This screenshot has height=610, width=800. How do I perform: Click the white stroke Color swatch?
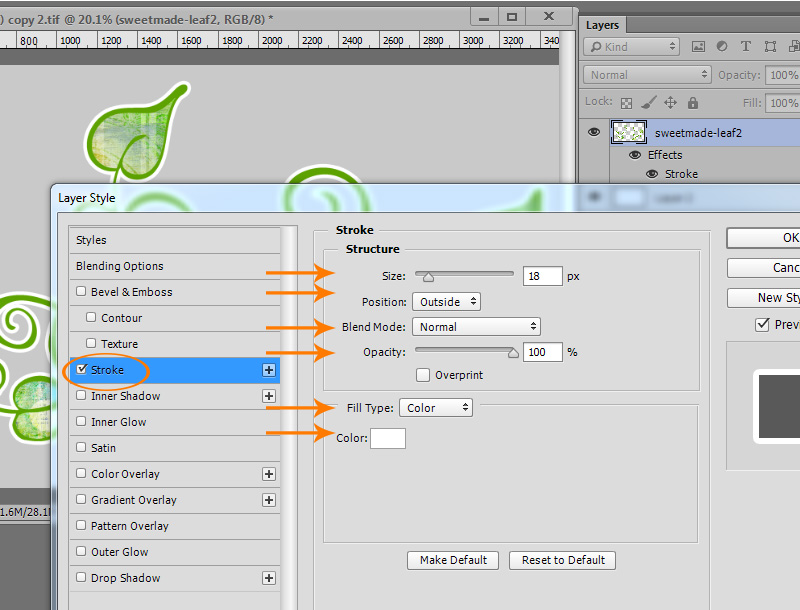point(388,438)
